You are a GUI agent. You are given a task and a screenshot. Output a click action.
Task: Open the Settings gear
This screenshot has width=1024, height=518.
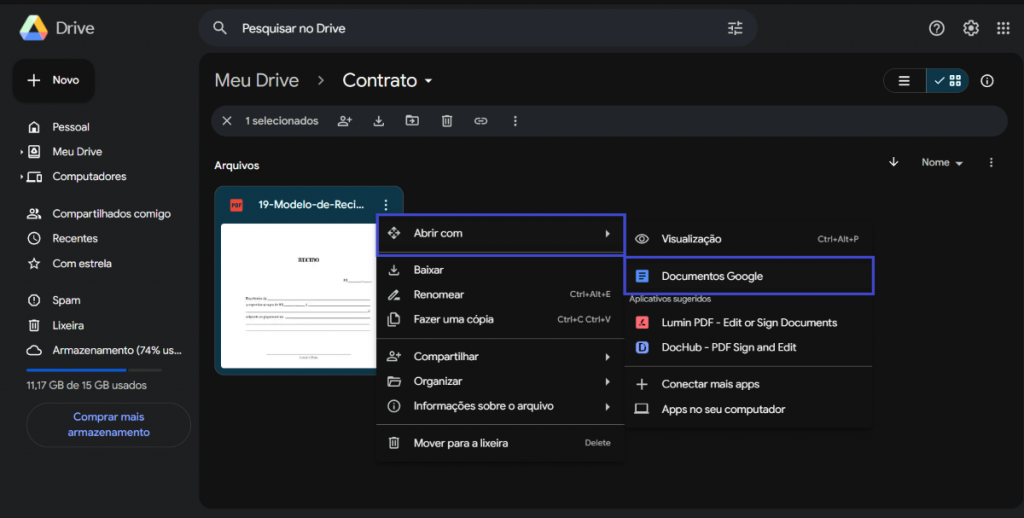click(x=970, y=28)
